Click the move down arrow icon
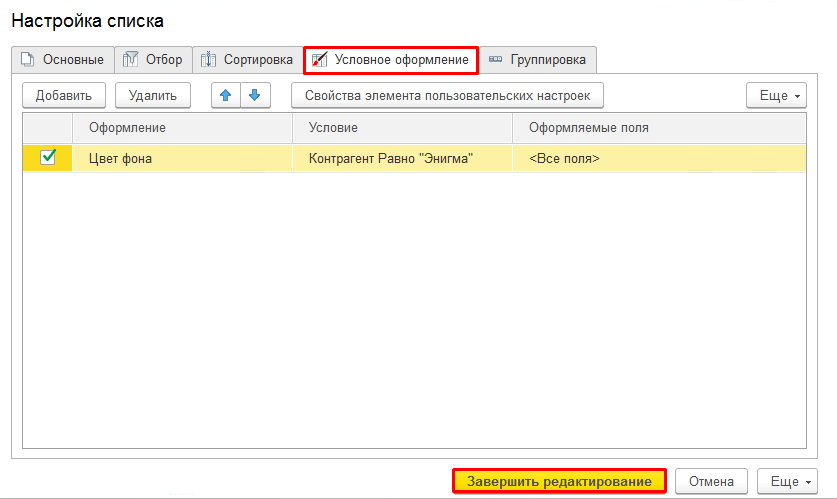The width and height of the screenshot is (837, 499). pos(254,95)
